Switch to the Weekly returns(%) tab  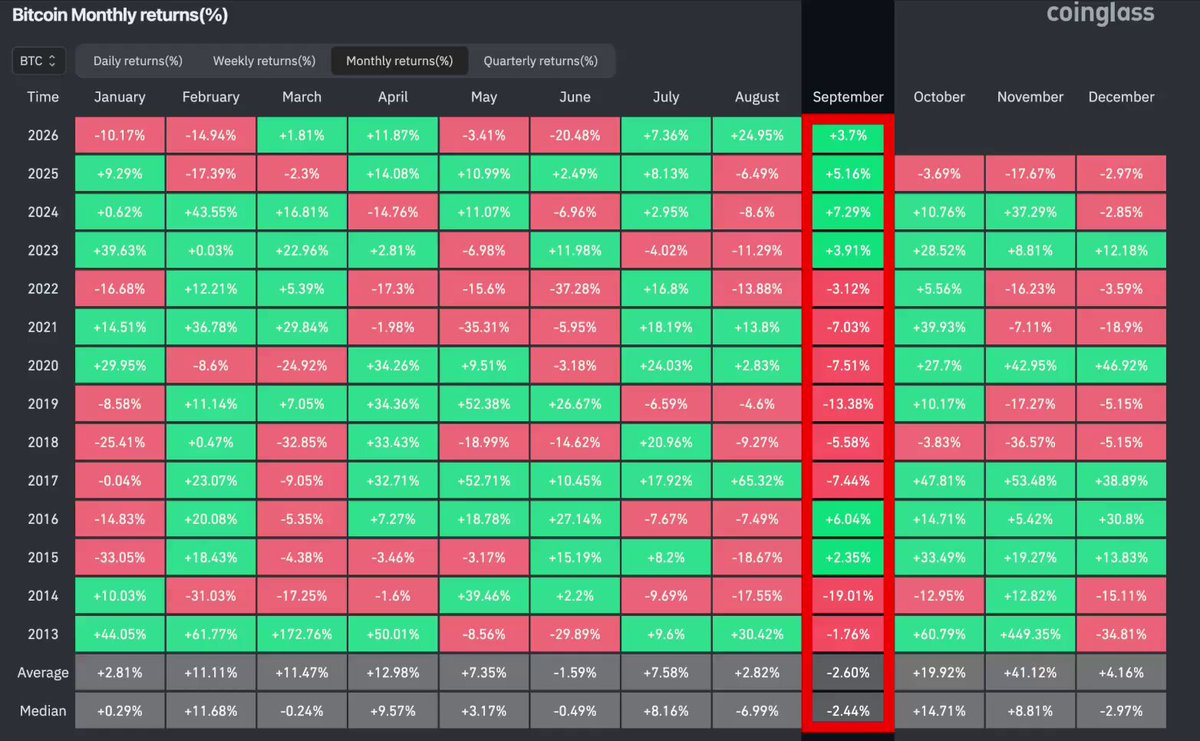click(264, 61)
